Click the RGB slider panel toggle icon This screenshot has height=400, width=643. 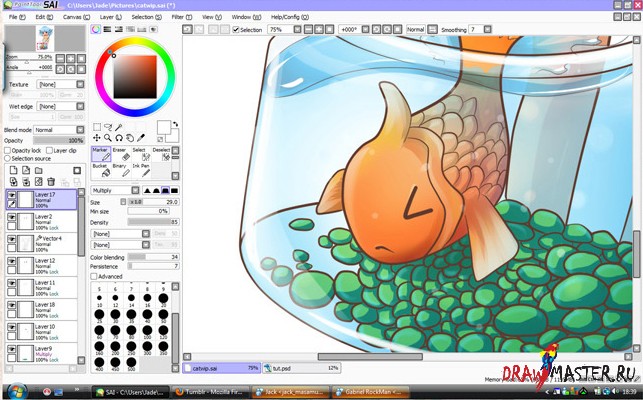(107, 29)
